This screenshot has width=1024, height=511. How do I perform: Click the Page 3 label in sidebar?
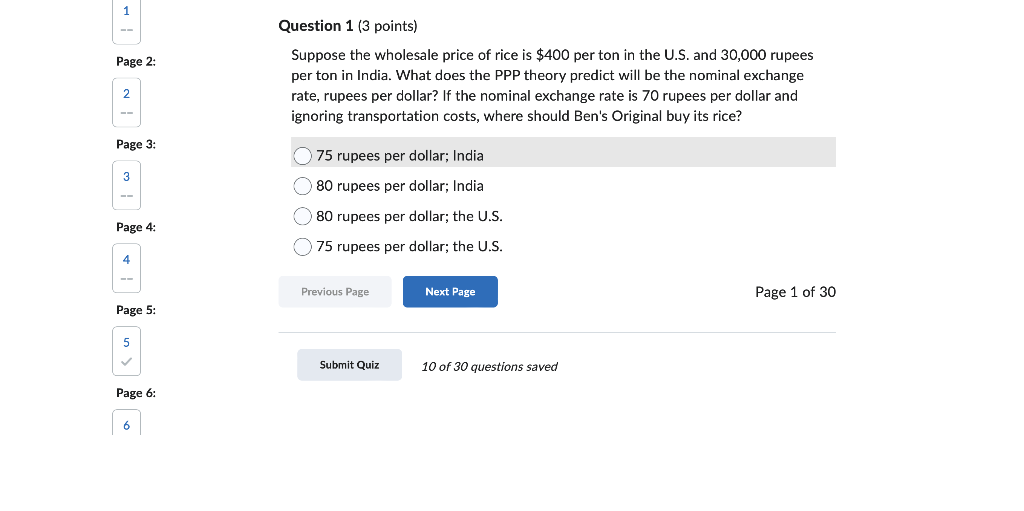click(x=136, y=145)
